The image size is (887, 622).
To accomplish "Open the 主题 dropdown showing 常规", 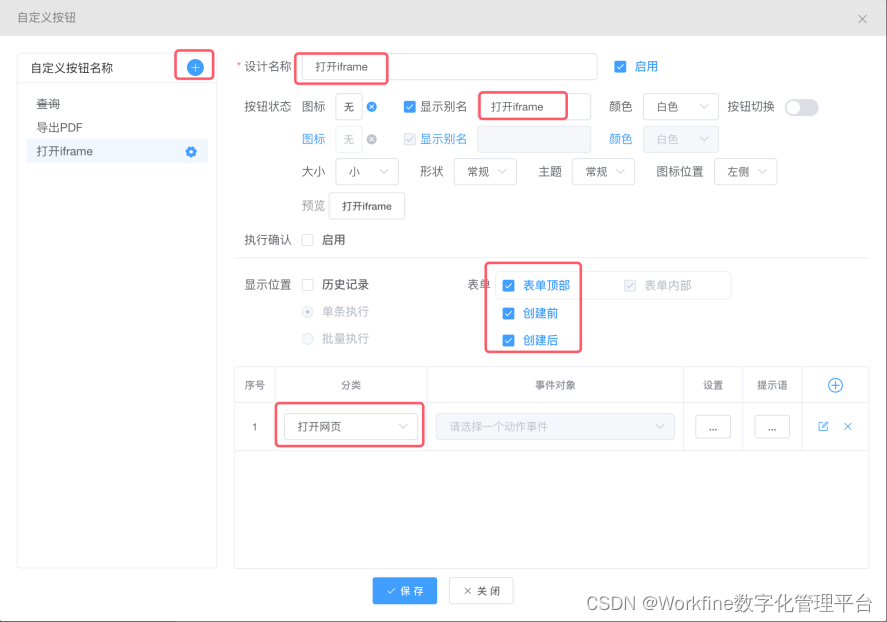I will pyautogui.click(x=603, y=172).
